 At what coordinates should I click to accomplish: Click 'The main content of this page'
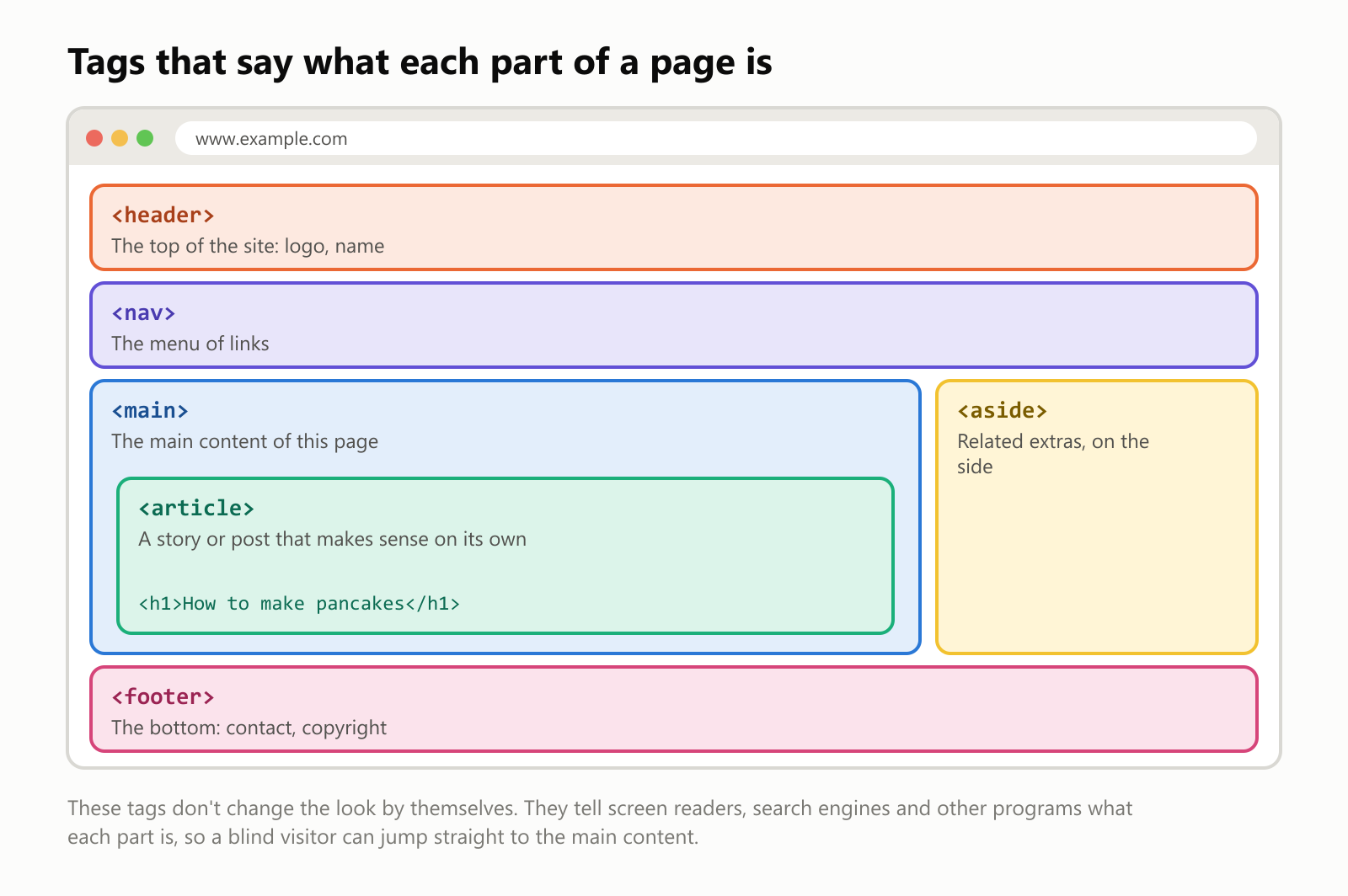(x=244, y=441)
